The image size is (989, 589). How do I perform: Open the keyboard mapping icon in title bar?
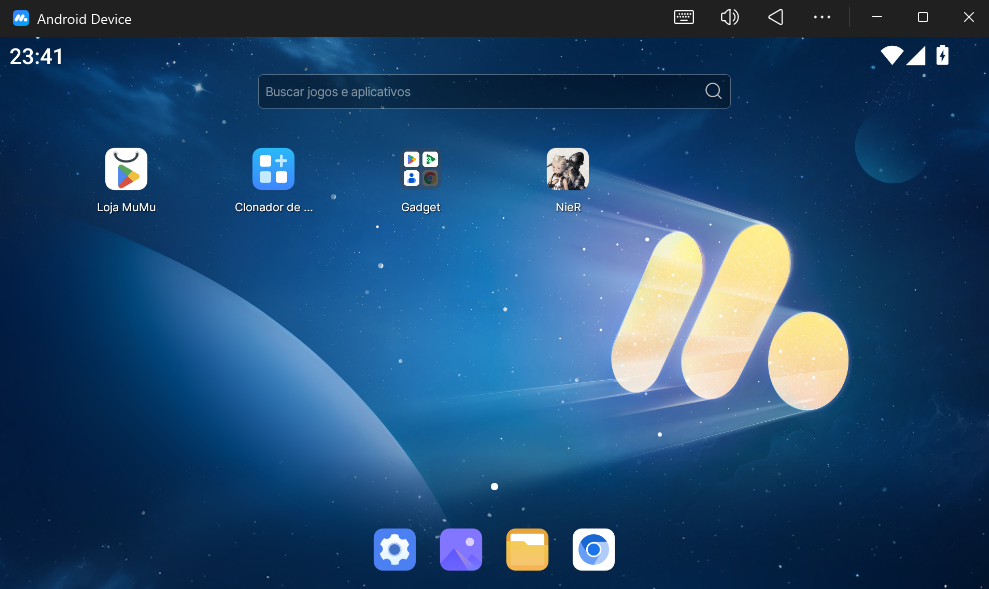[684, 18]
